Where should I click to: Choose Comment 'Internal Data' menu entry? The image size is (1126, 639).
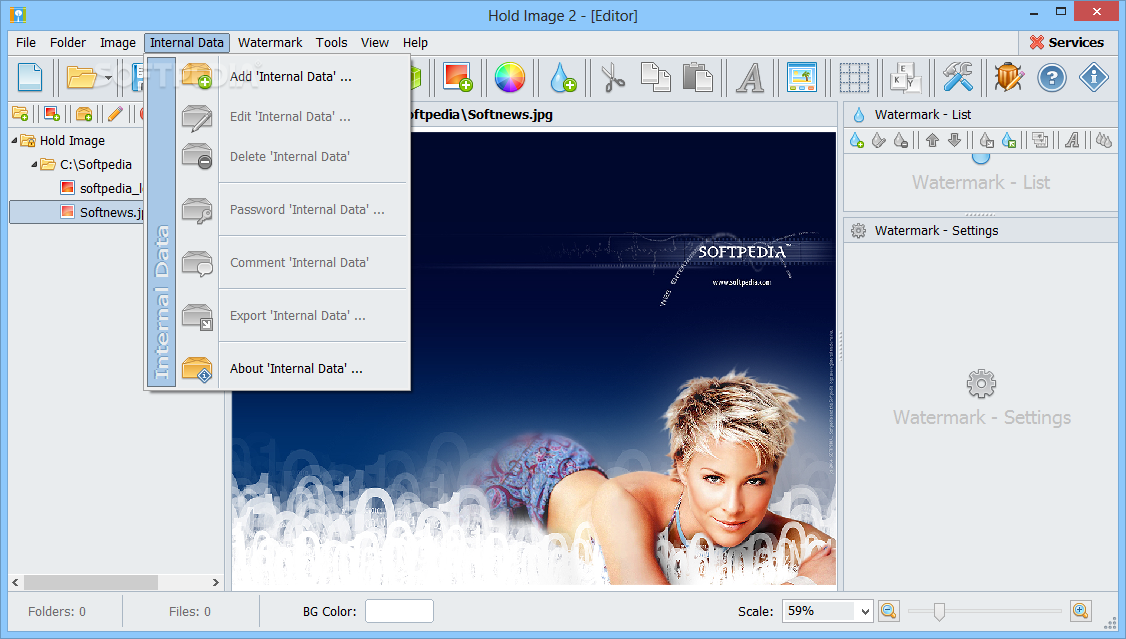coord(292,263)
